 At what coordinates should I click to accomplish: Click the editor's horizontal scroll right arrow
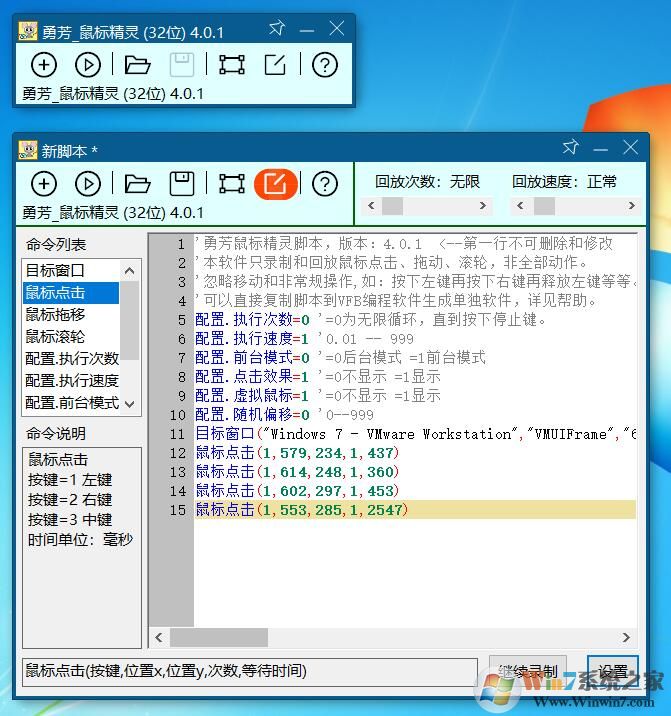(626, 637)
